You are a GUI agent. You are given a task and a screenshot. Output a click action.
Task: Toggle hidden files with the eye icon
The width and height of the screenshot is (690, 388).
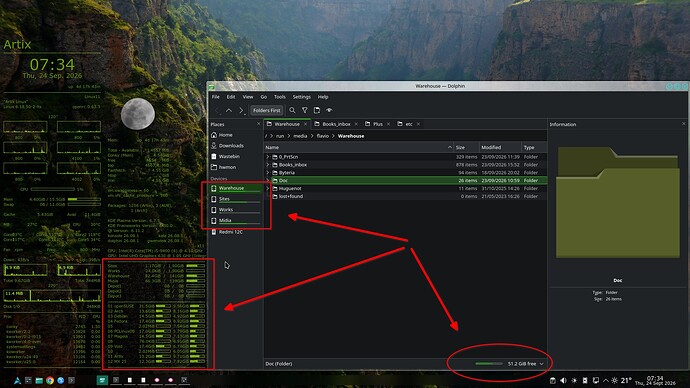329,110
